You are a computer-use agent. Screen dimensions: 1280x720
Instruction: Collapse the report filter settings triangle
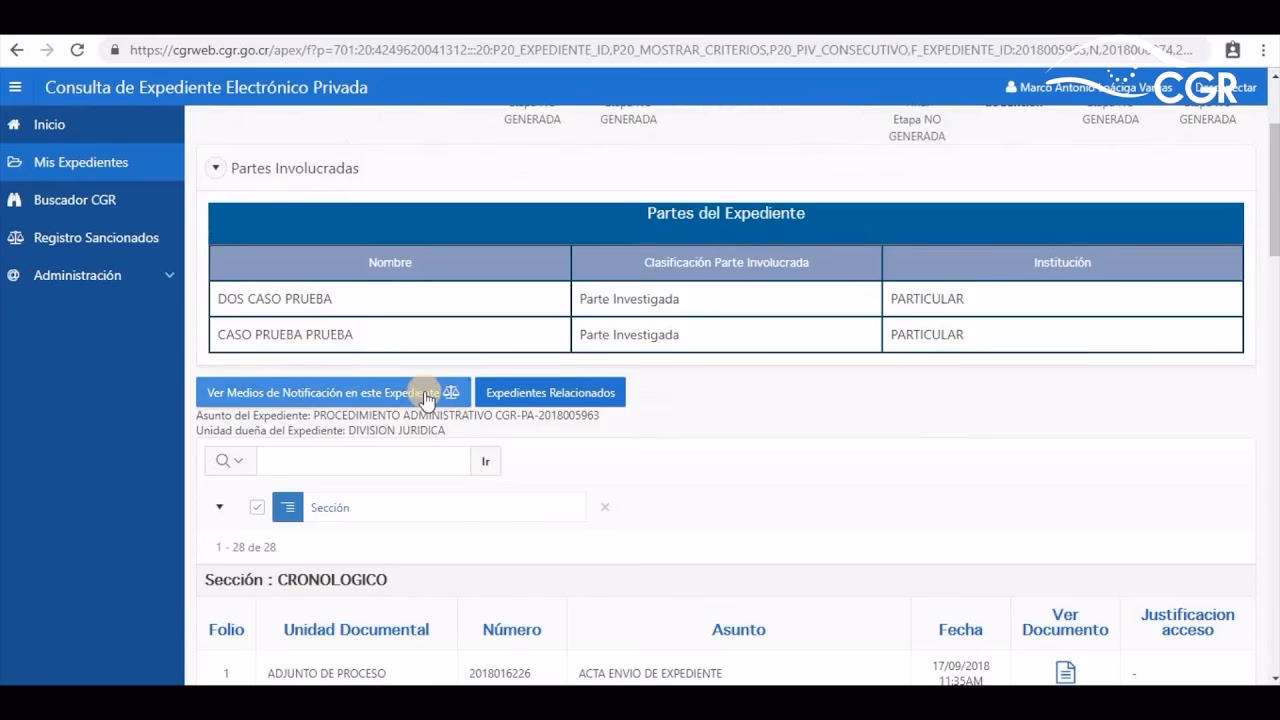coord(220,507)
